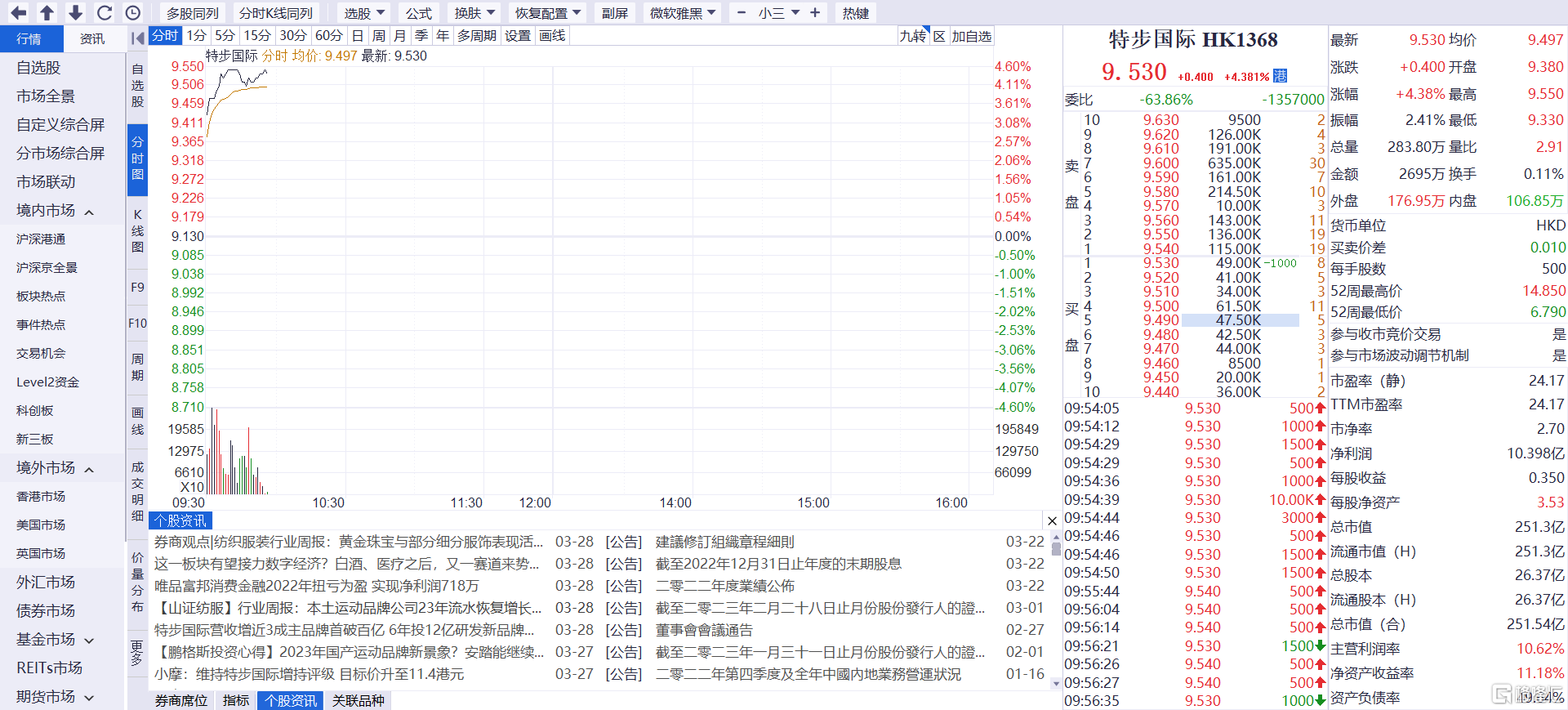The image size is (1568, 710).
Task: Click the vertical F10 tab
Action: (x=137, y=324)
